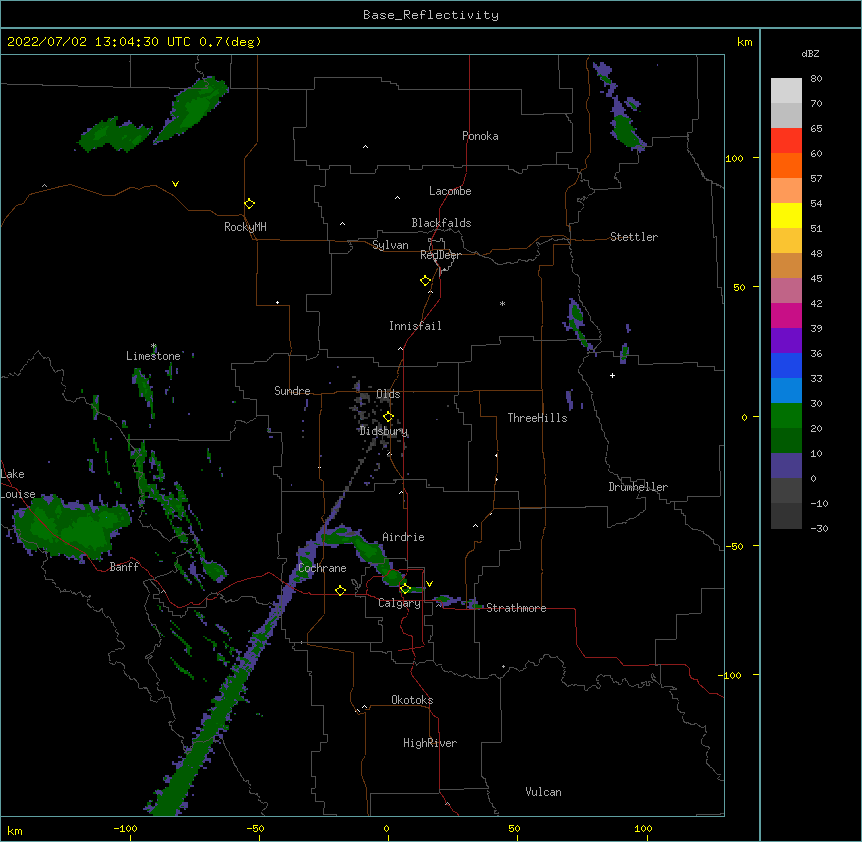Click the Limestone map label

[x=153, y=356]
